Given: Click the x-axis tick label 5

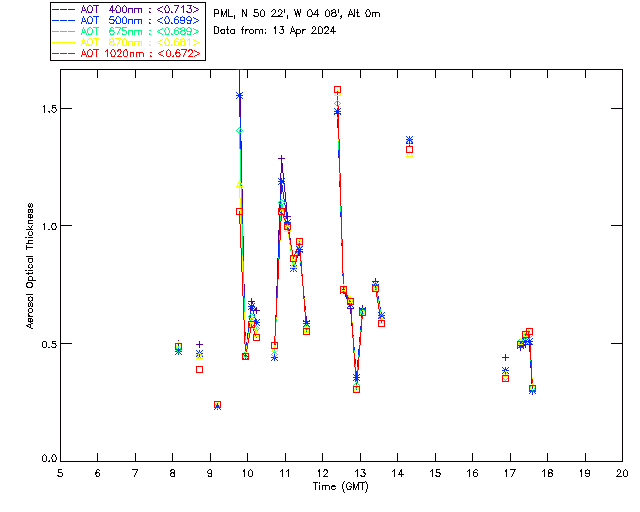Looking at the screenshot, I should click(x=60, y=474).
